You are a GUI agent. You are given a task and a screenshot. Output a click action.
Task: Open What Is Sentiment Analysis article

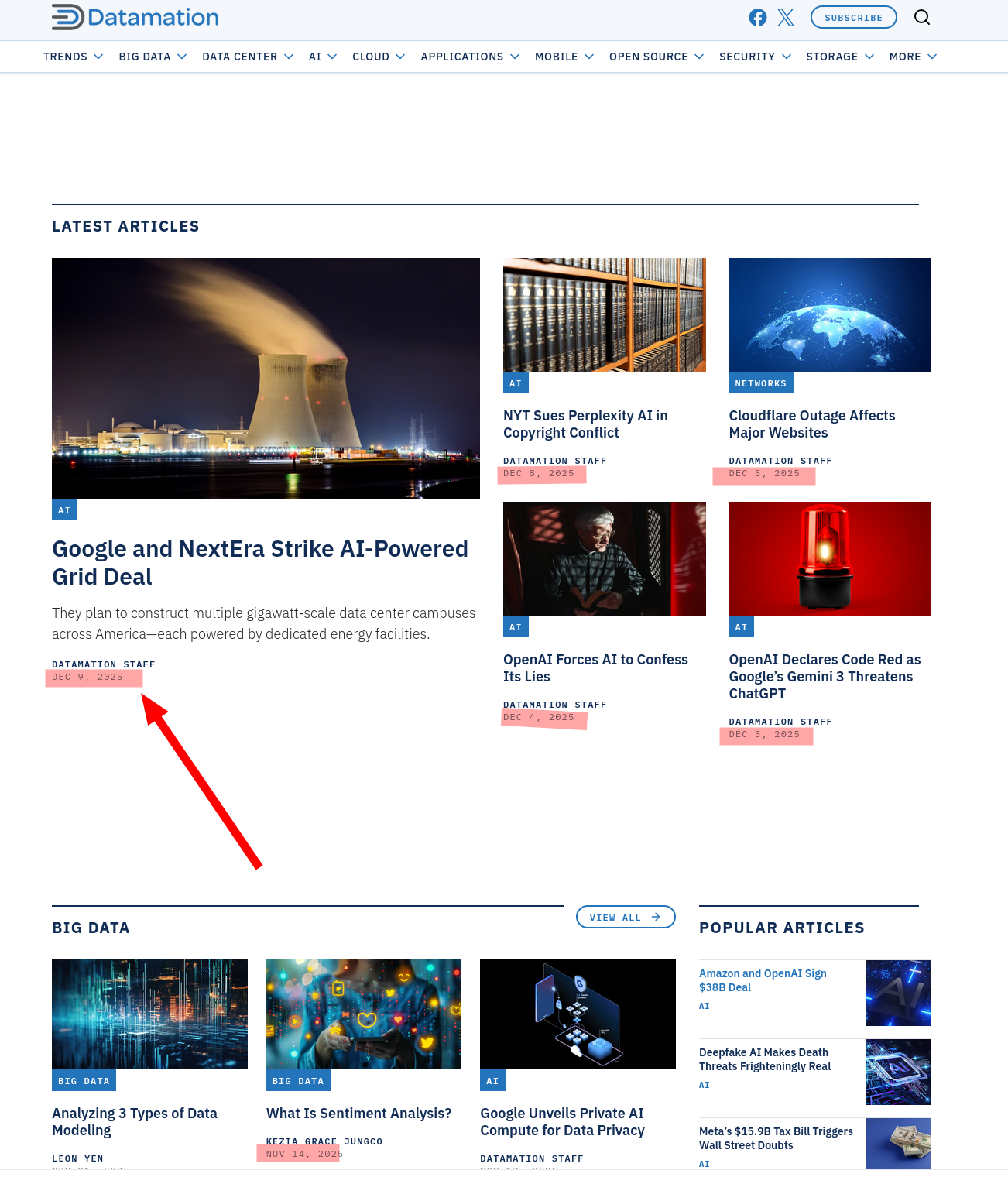358,1114
